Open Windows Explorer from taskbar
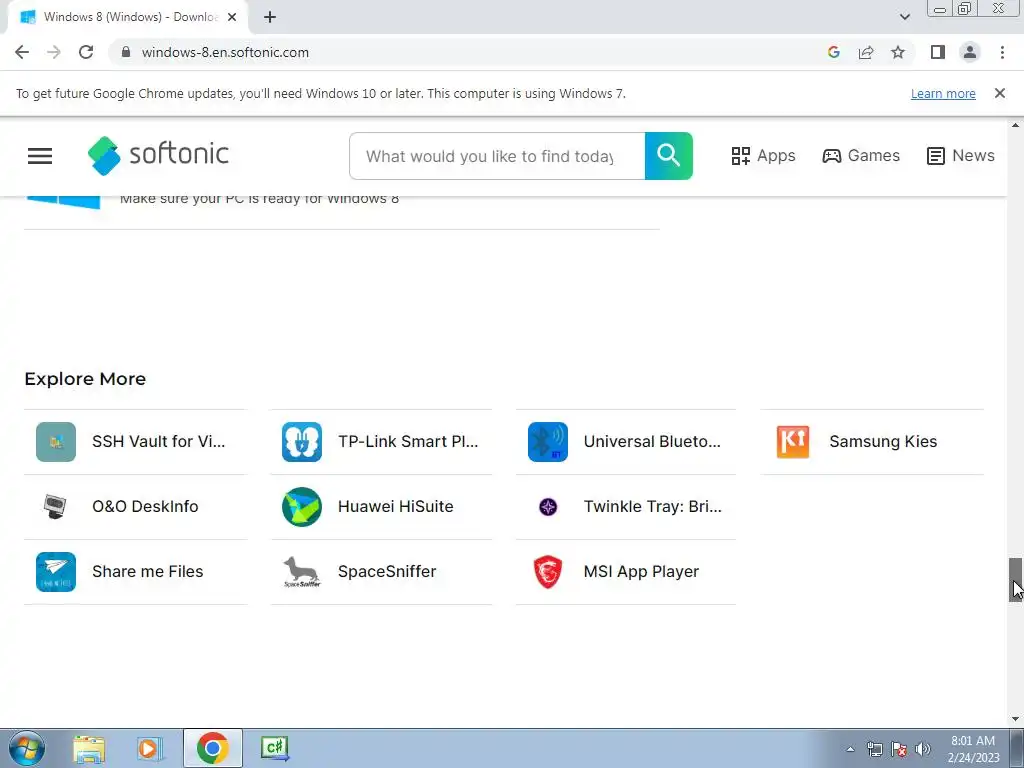The image size is (1024, 768). pos(89,748)
